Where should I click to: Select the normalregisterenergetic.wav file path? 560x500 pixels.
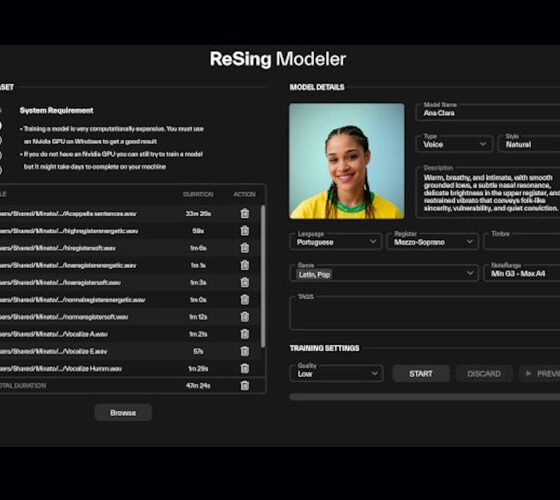coord(73,300)
